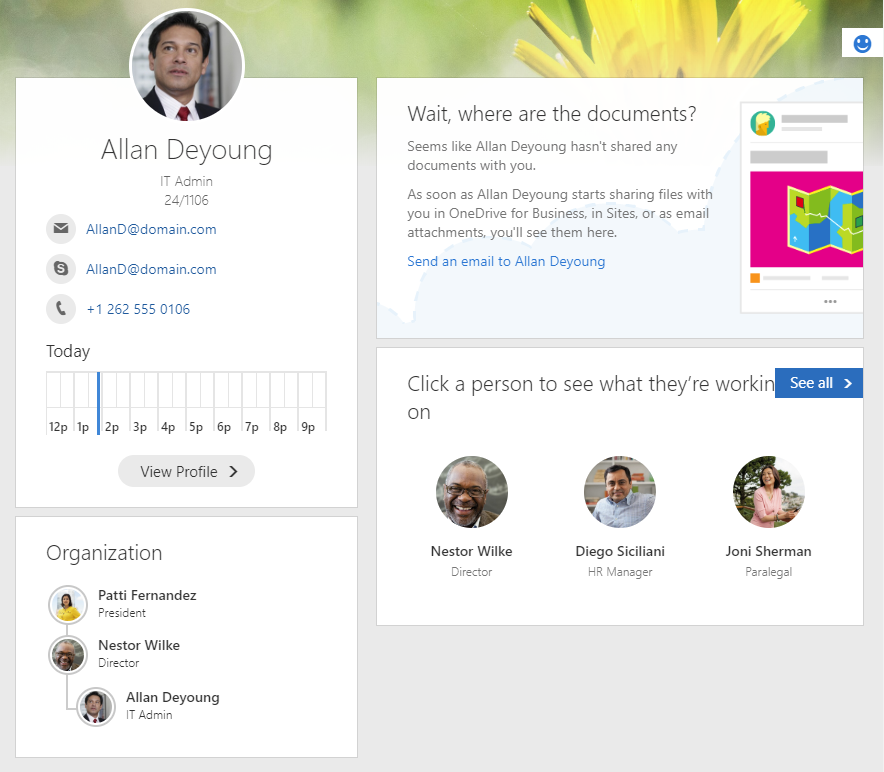The height and width of the screenshot is (772, 884).
Task: Call the number +1 262 555 0106
Action: pos(138,309)
